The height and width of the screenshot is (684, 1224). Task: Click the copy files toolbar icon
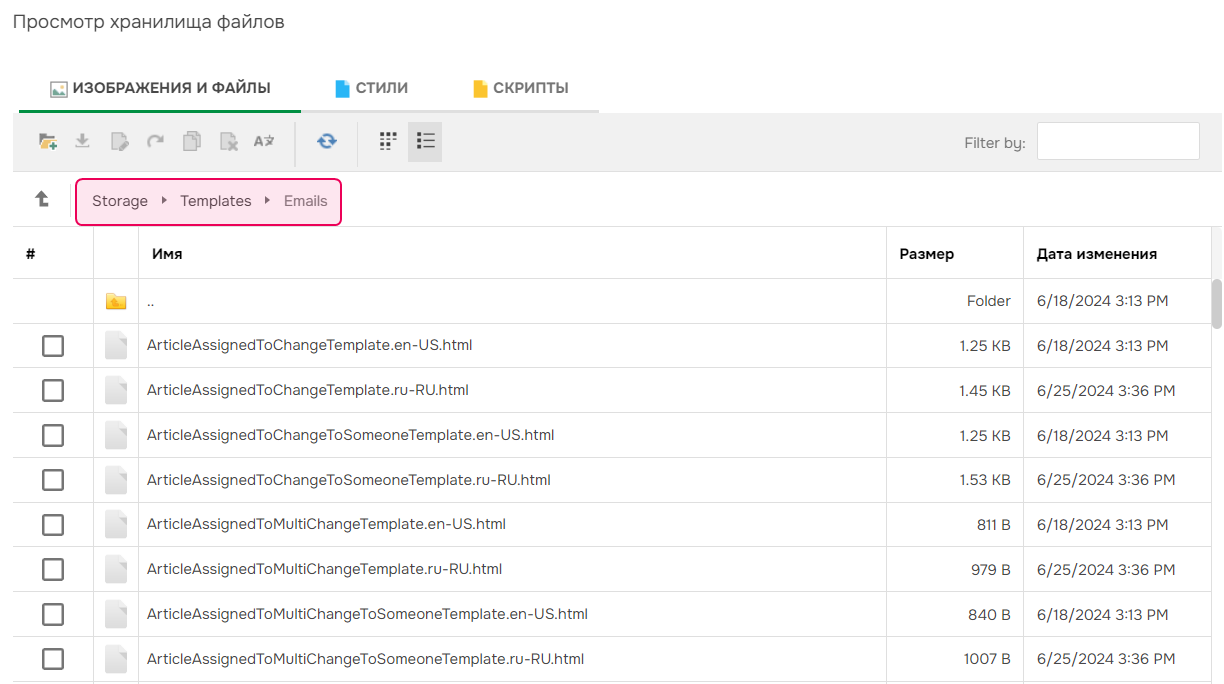coord(192,142)
